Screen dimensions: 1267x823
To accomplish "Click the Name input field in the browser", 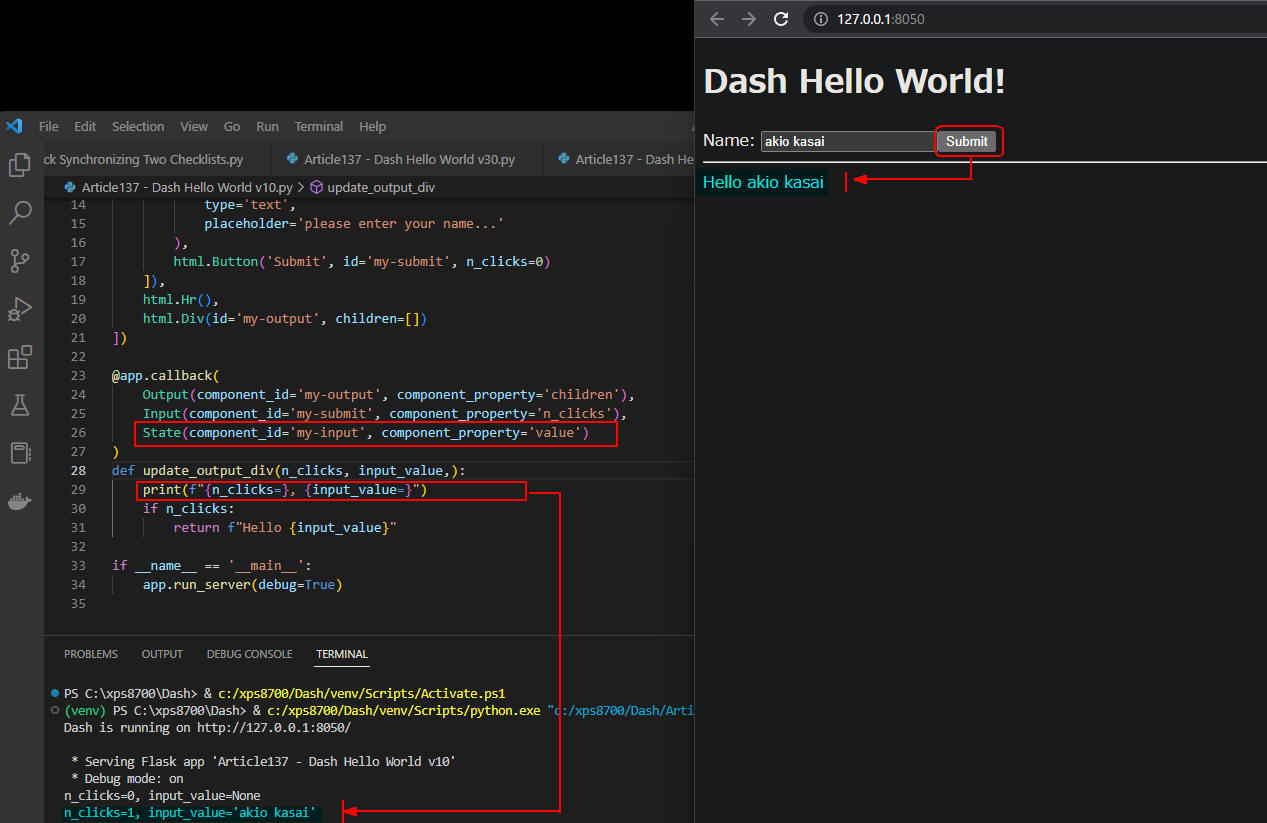I will click(x=848, y=142).
